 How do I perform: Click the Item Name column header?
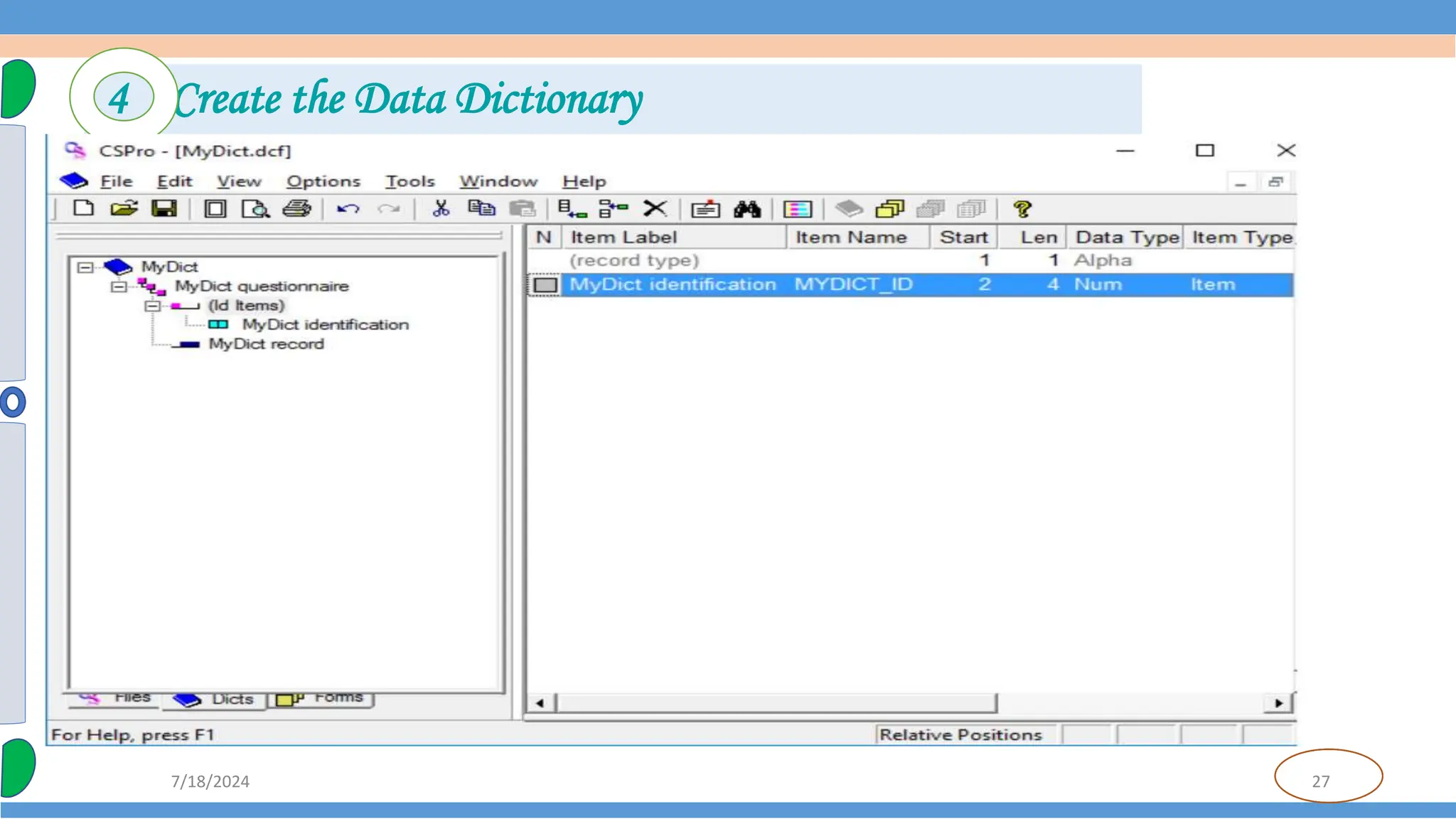pos(858,237)
